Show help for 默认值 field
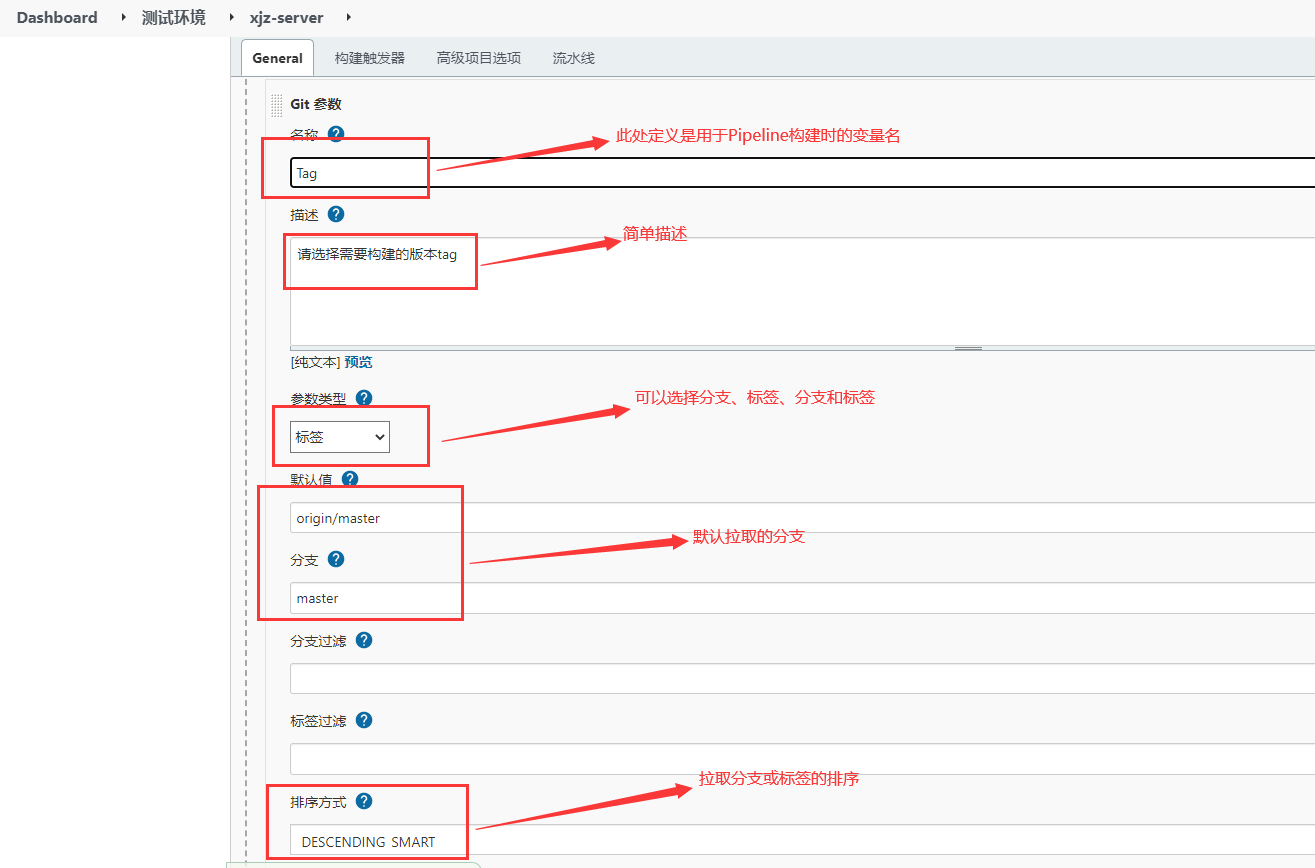1315x868 pixels. tap(350, 479)
